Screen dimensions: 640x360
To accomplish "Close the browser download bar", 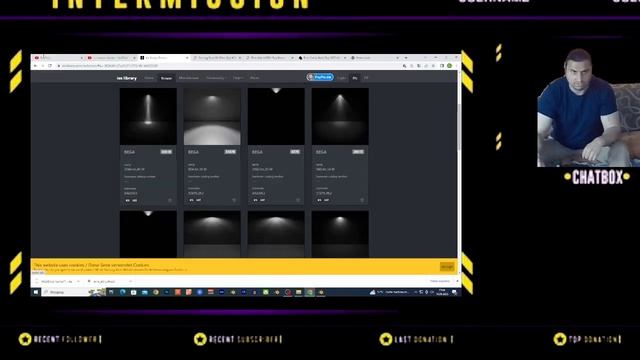I will pyautogui.click(x=457, y=281).
